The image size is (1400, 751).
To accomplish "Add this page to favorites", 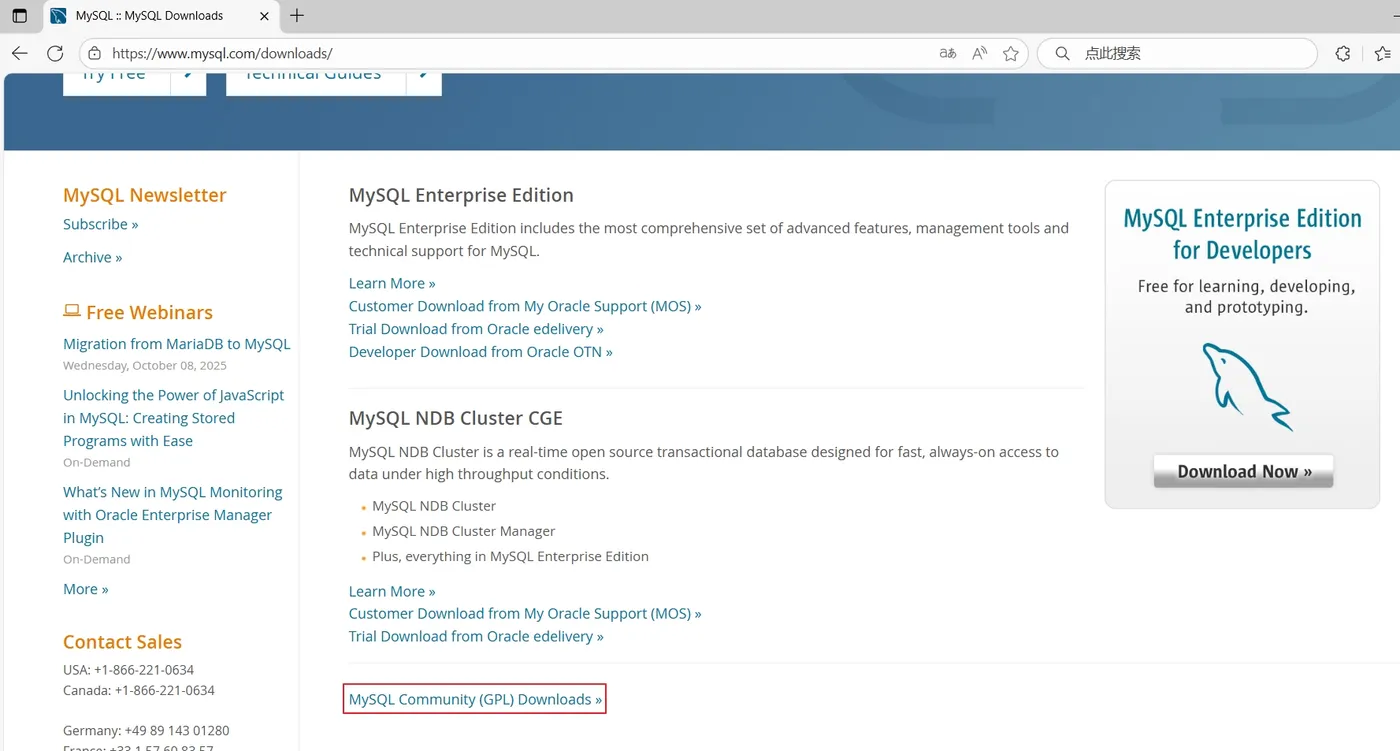I will pyautogui.click(x=1011, y=54).
